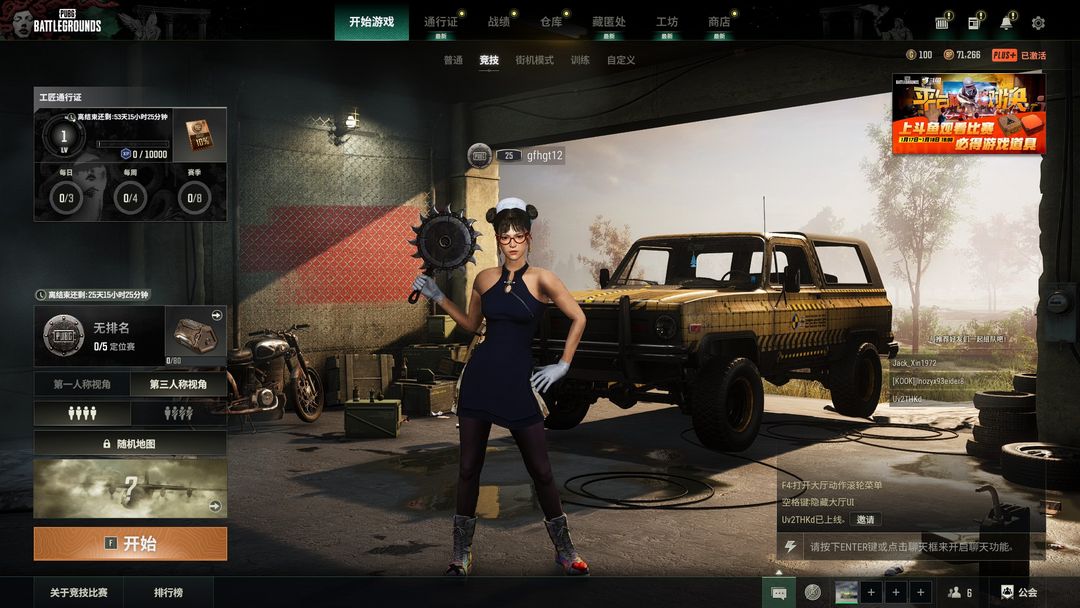1080x608 pixels.
Task: Select the 自定义 mode tab
Action: pyautogui.click(x=621, y=60)
